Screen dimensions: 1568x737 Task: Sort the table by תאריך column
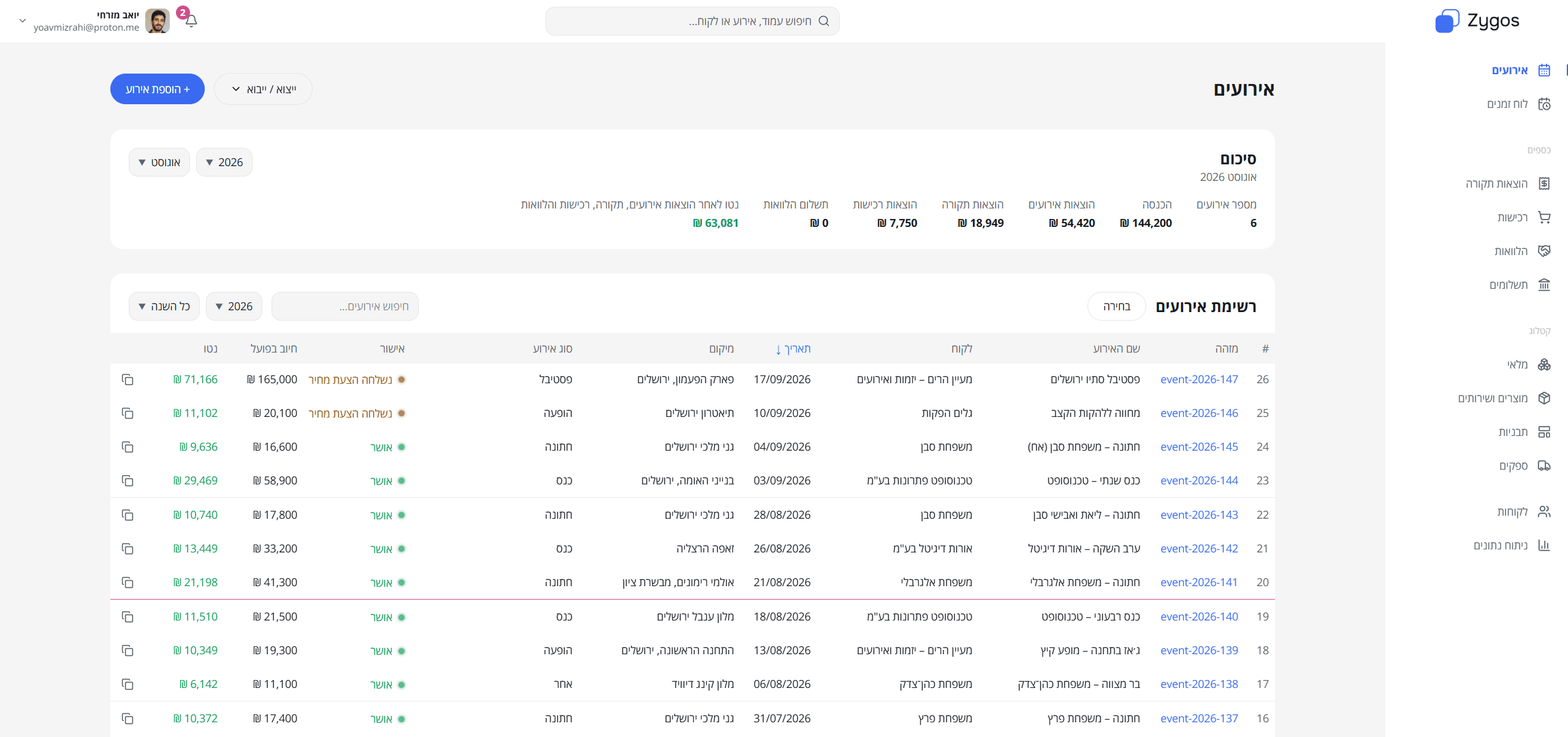point(793,349)
